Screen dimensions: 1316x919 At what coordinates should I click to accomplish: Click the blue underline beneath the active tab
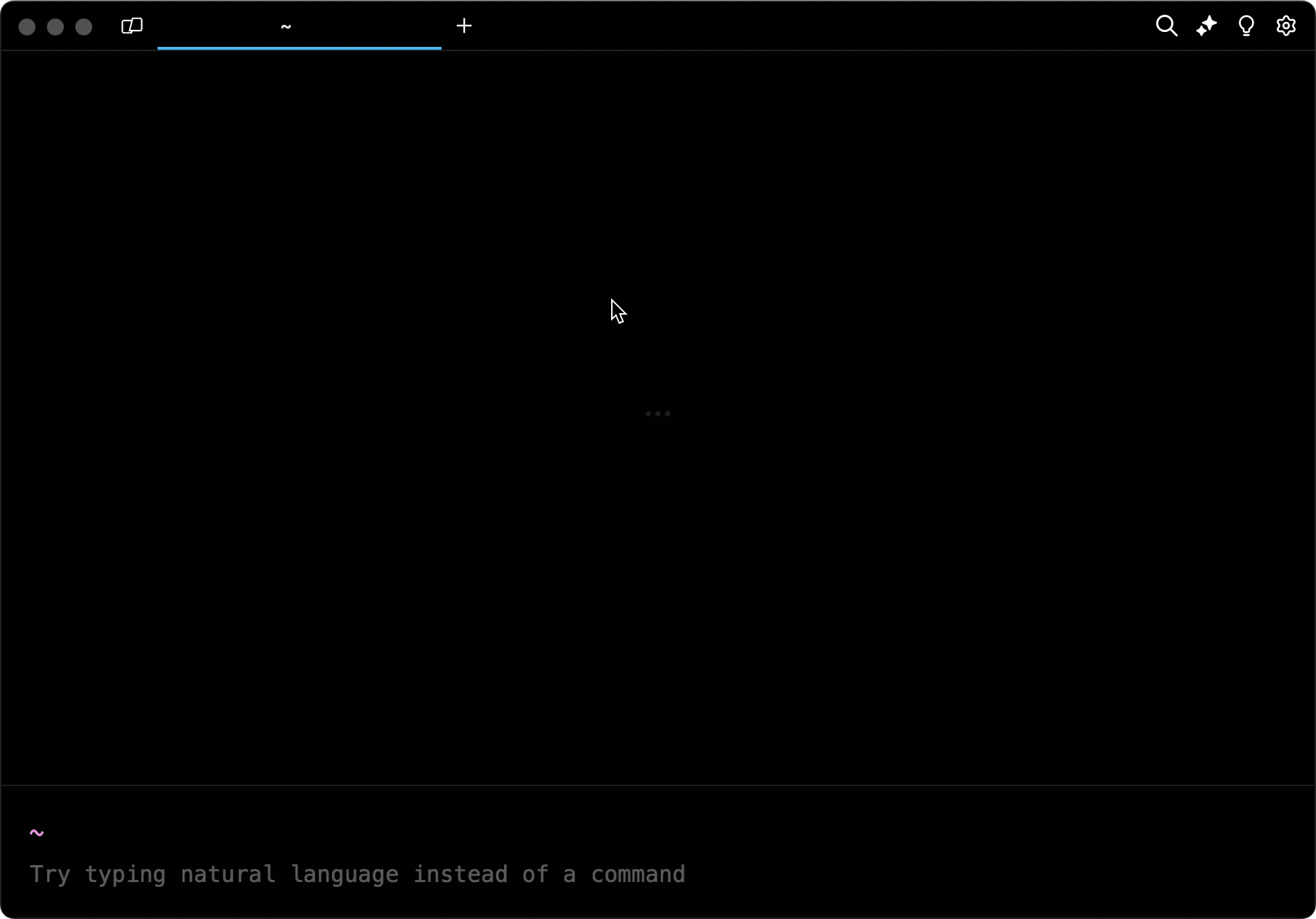[299, 48]
